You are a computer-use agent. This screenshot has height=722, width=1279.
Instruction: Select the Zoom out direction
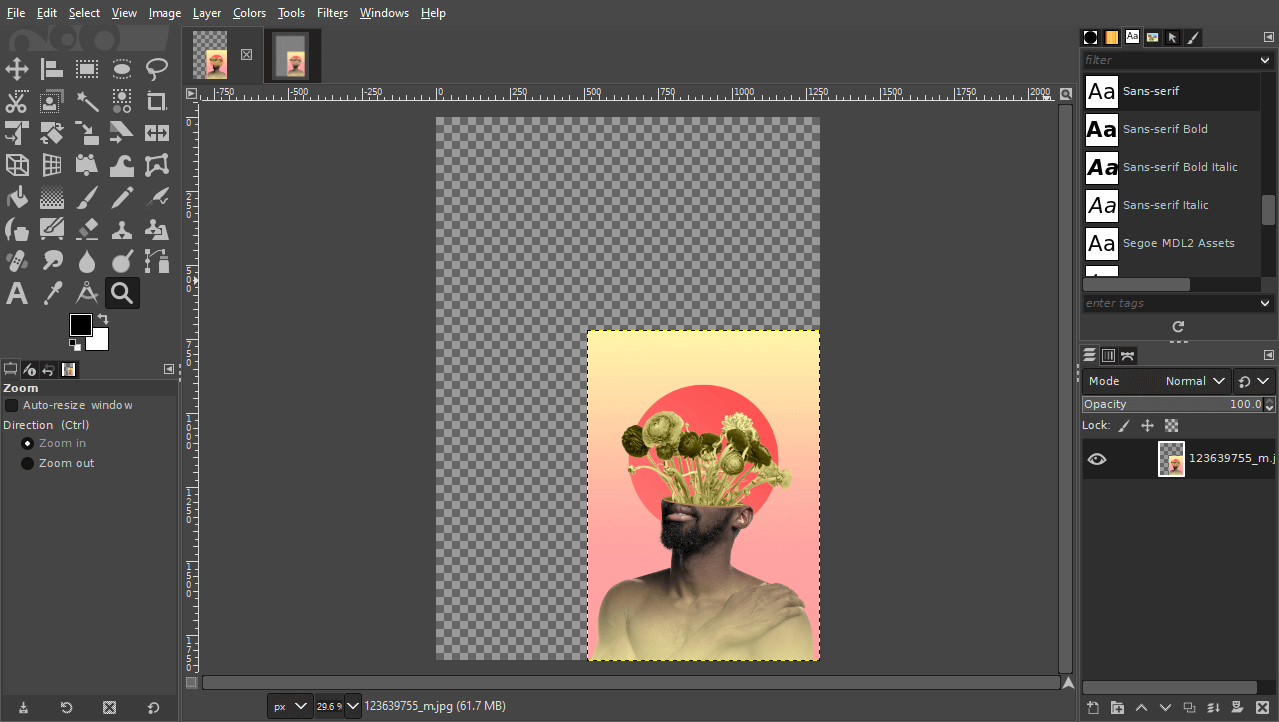tap(27, 462)
